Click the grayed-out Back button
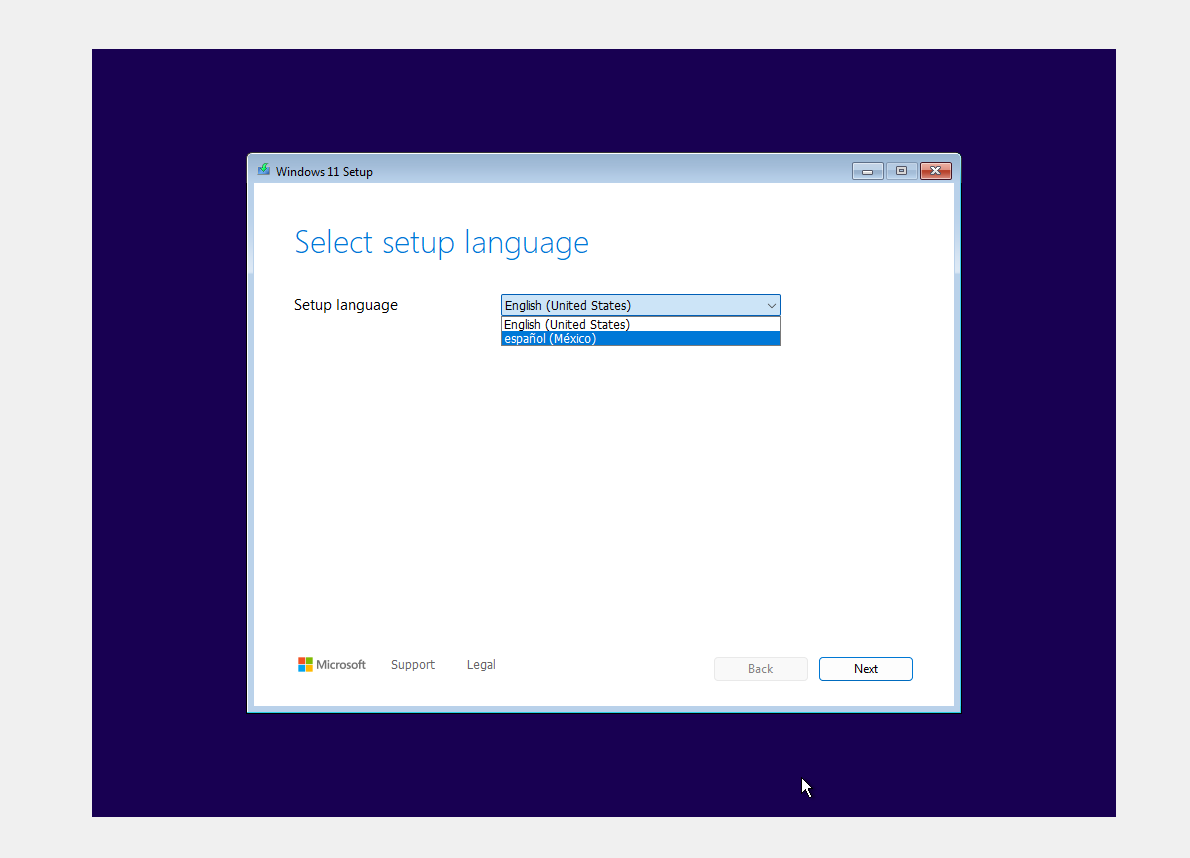 tap(760, 668)
